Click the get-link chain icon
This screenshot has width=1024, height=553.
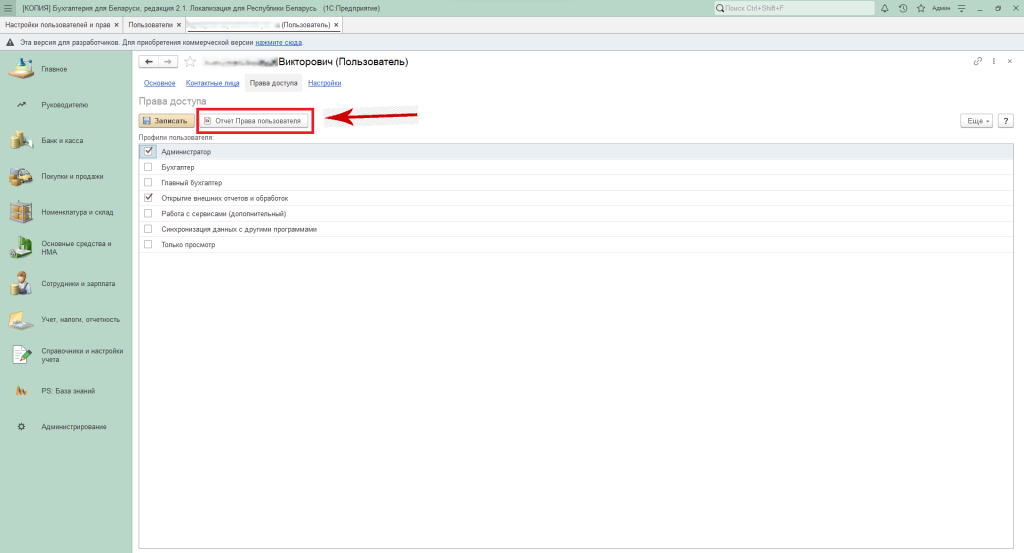[977, 62]
